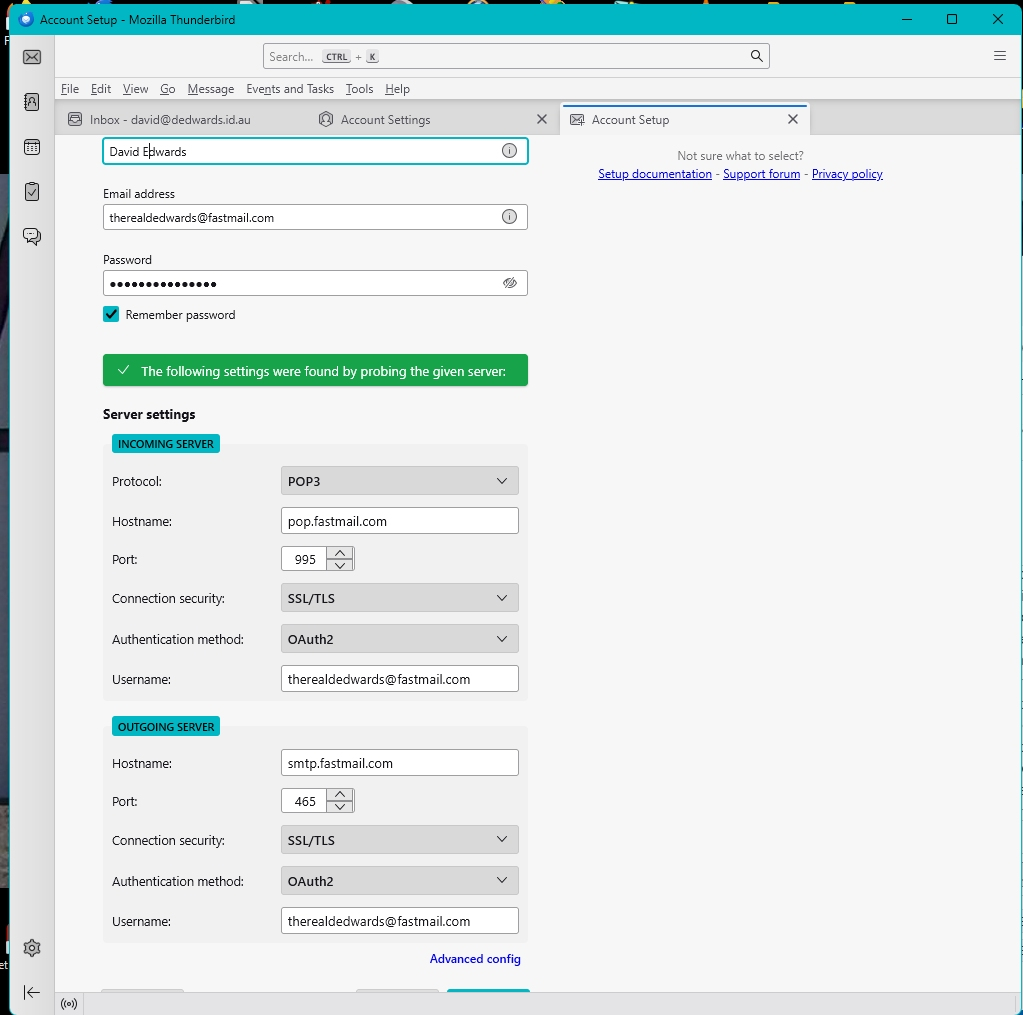
Task: Open the Calendar space
Action: click(x=31, y=147)
